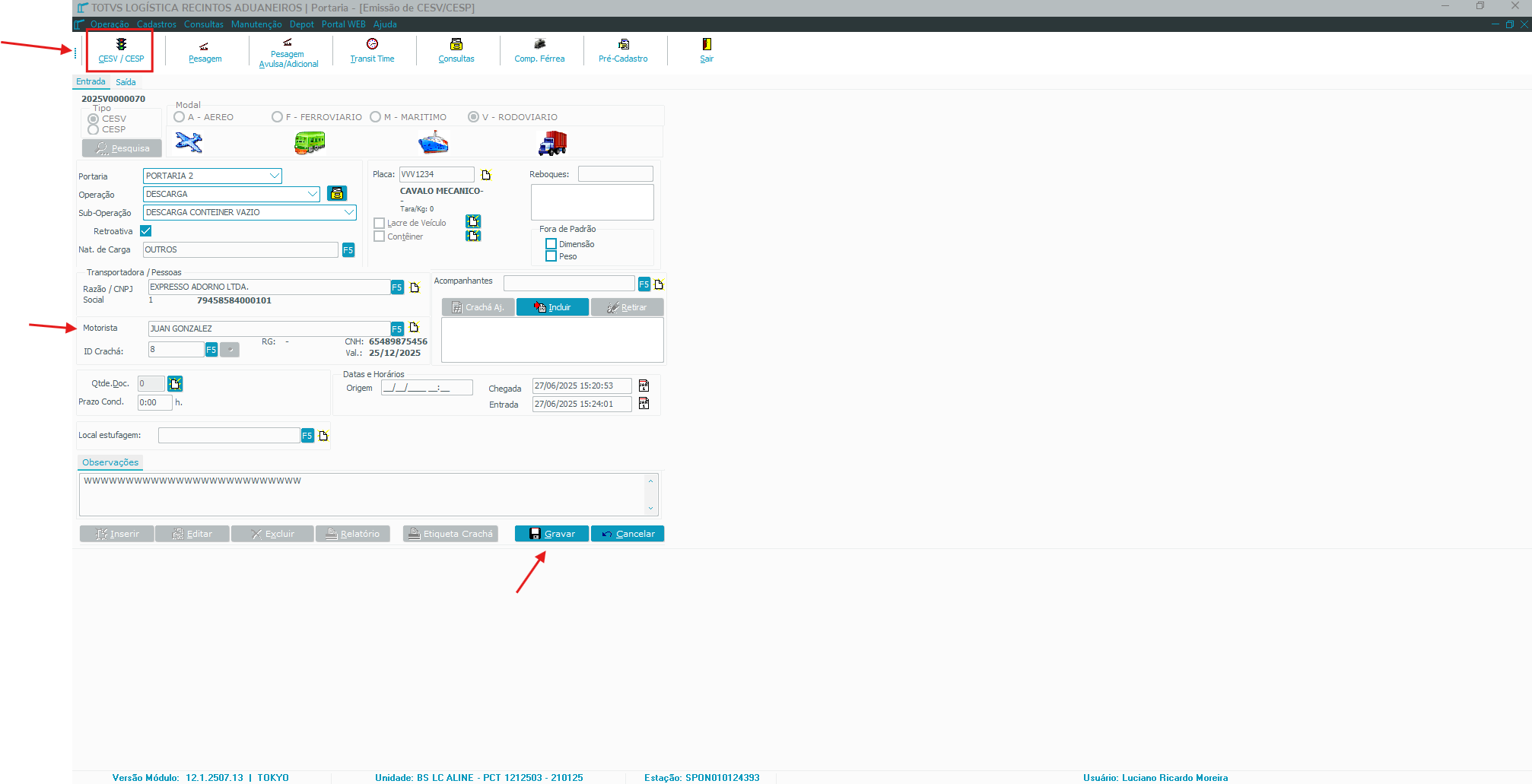This screenshot has height=784, width=1532.
Task: Open the Pré-Cadastro tool
Action: (623, 51)
